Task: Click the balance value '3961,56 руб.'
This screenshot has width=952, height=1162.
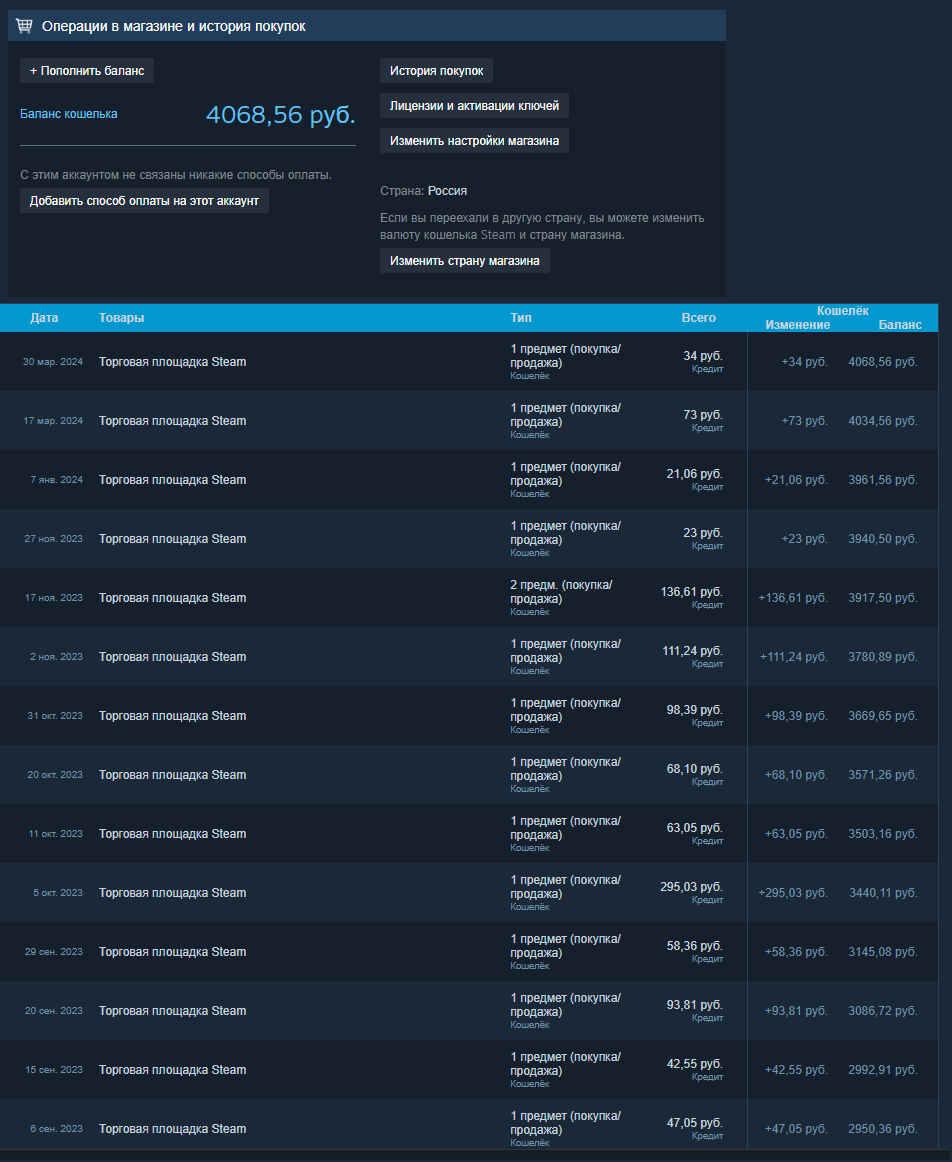Action: (x=882, y=480)
